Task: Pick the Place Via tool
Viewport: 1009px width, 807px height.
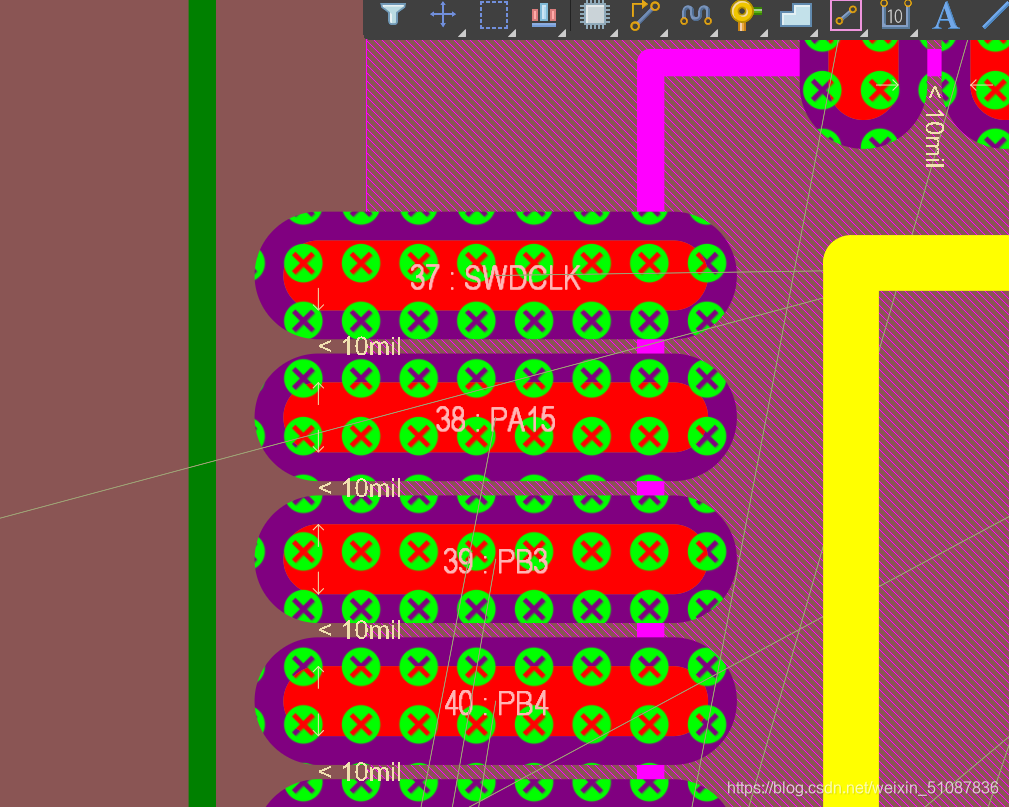Action: [745, 14]
